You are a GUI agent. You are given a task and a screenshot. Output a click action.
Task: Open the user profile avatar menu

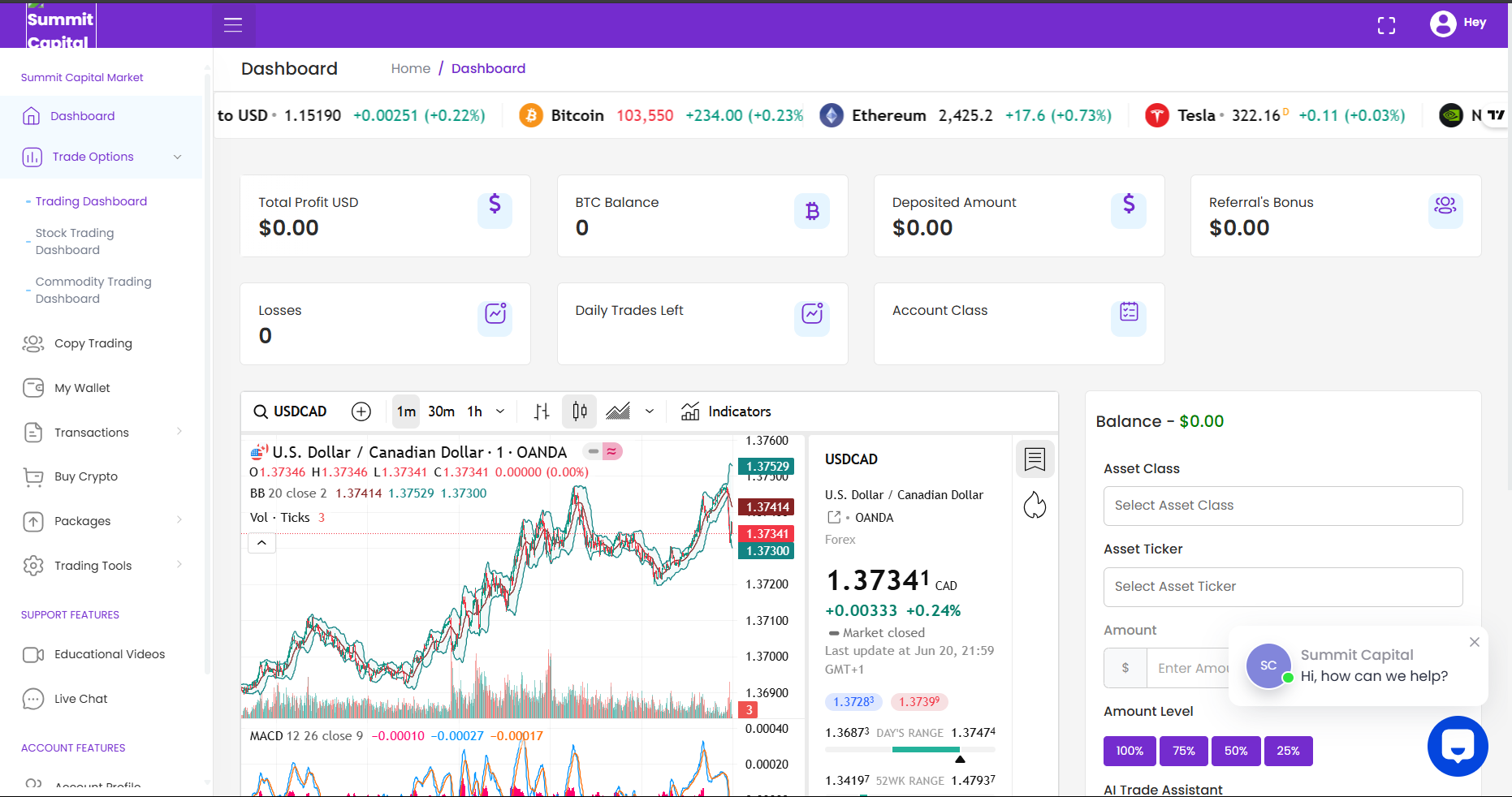pos(1442,24)
